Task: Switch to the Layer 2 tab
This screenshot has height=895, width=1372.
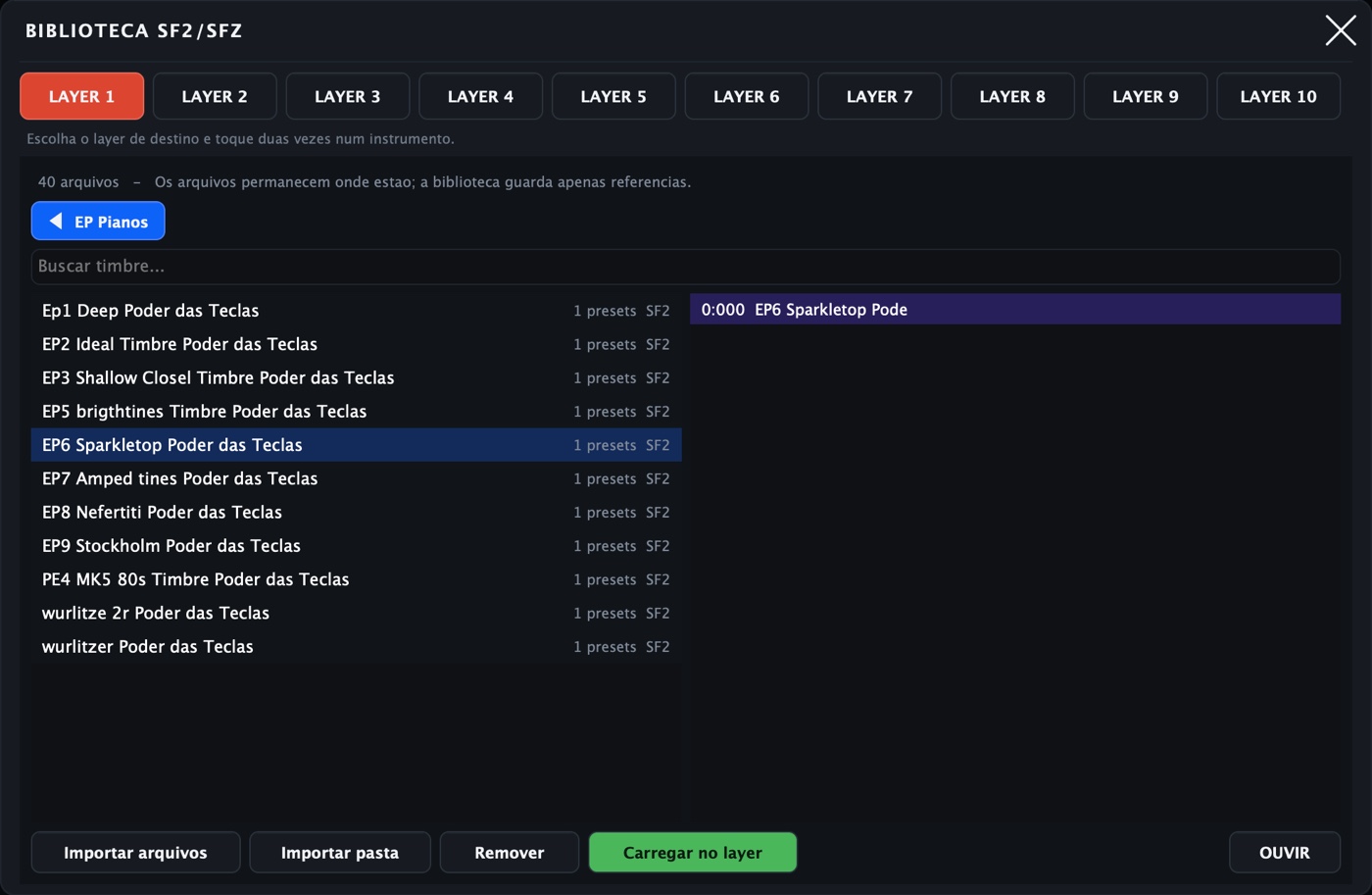Action: click(215, 96)
